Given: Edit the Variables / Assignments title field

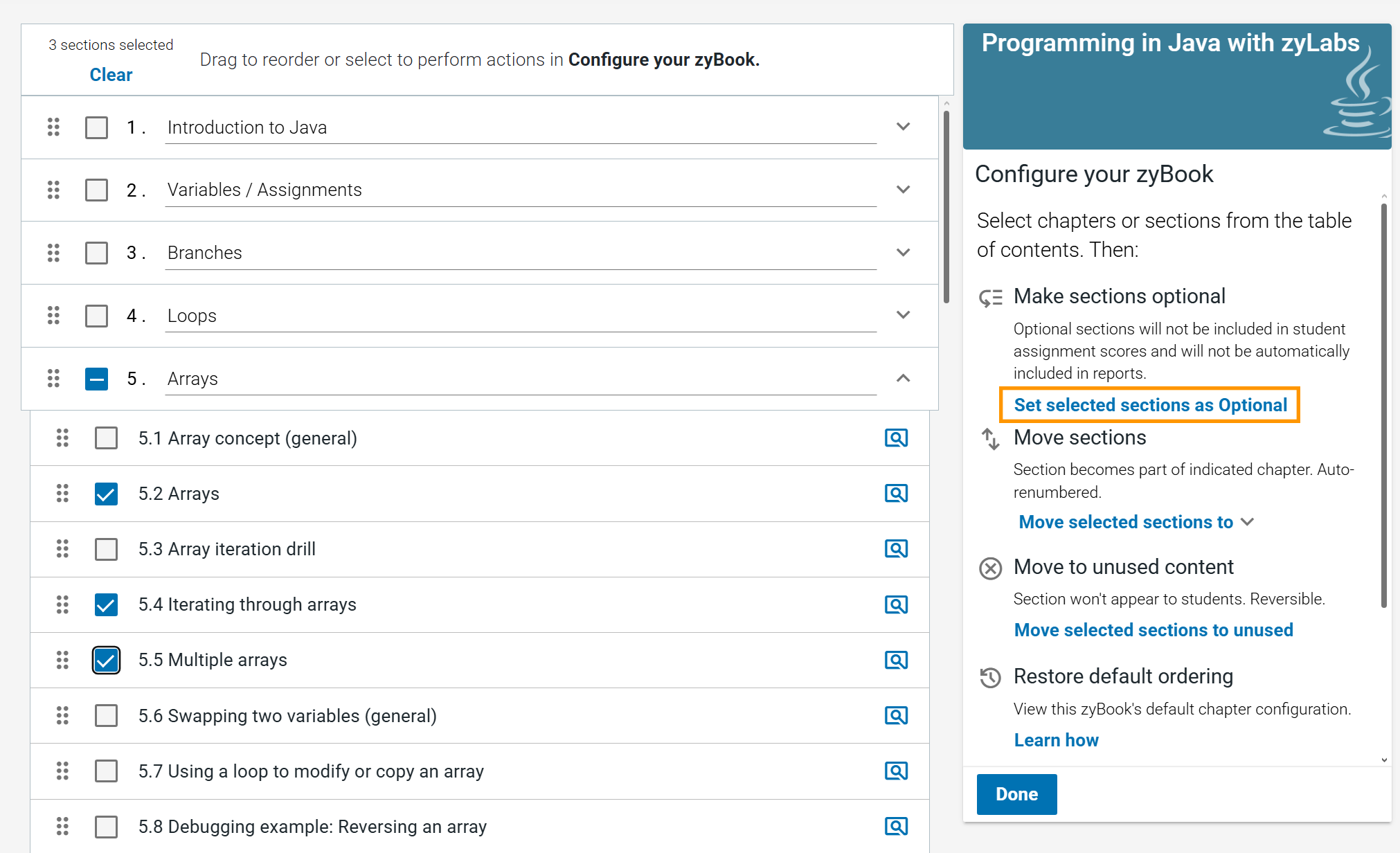Looking at the screenshot, I should tap(521, 190).
